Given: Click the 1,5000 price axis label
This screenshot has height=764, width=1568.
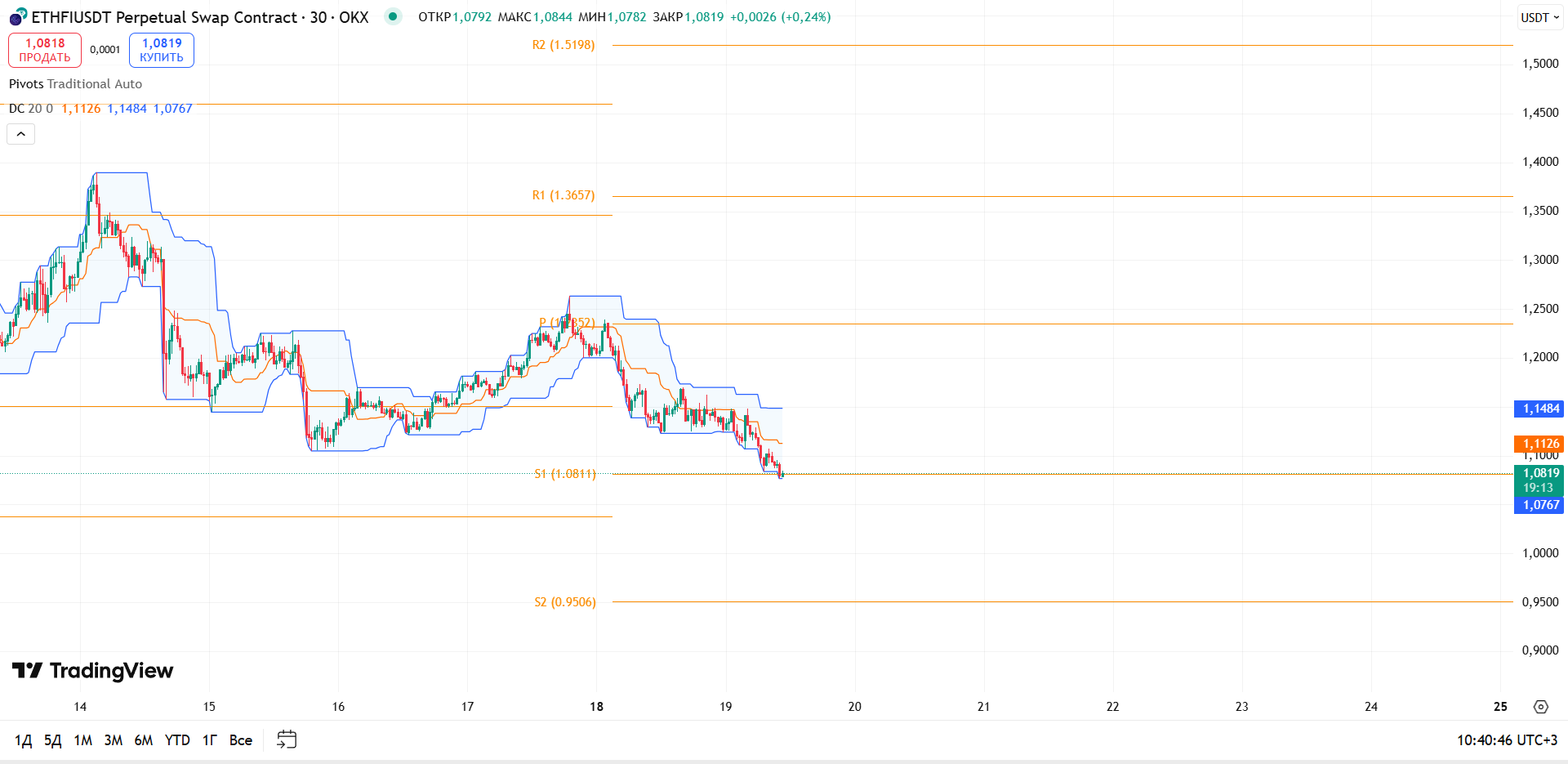Looking at the screenshot, I should (1540, 64).
